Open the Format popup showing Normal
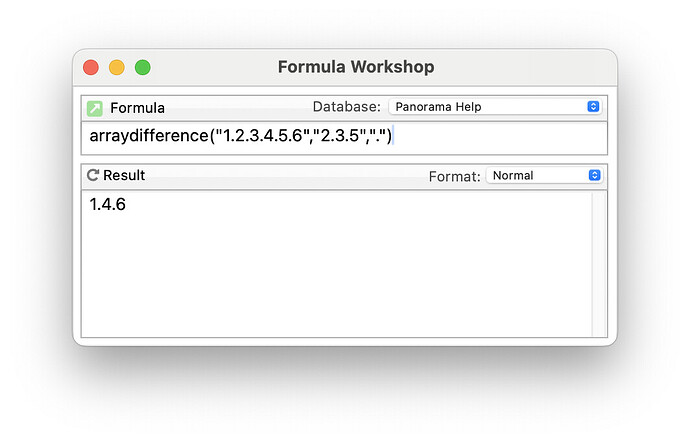 click(x=545, y=175)
